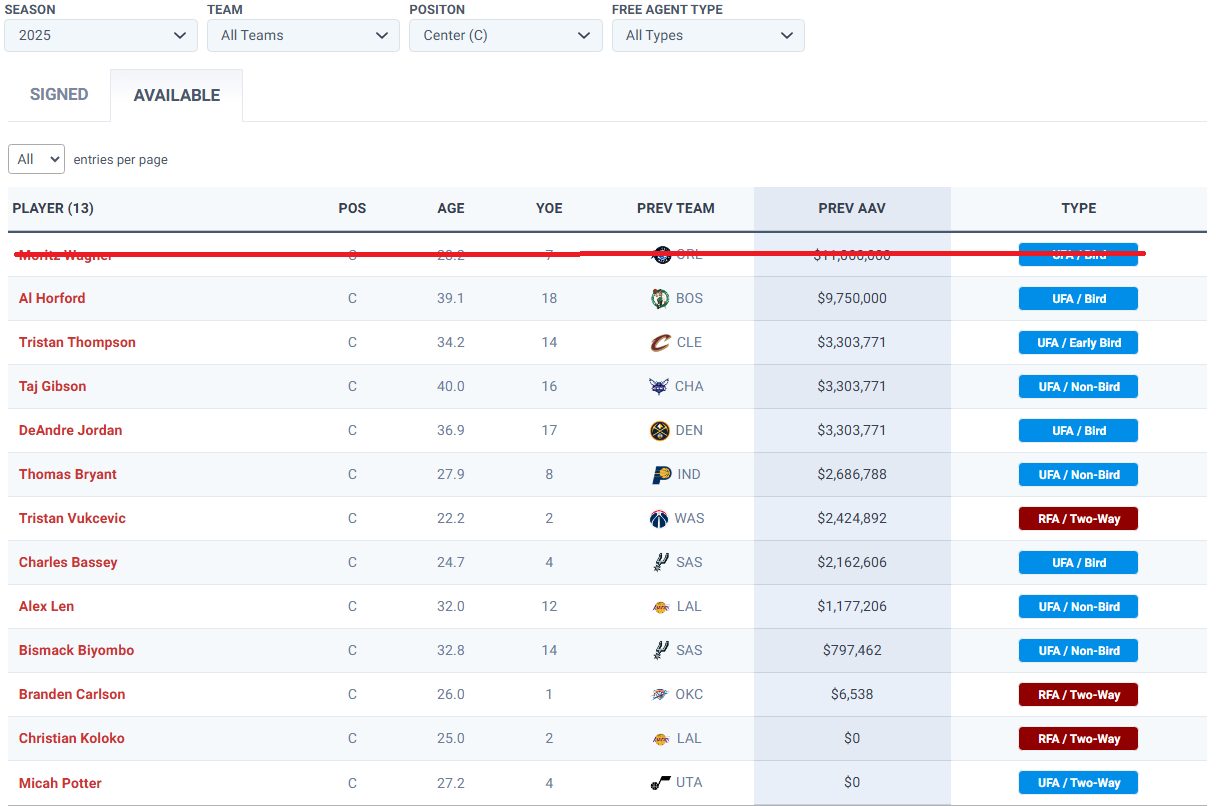Sort by the Prev AAV column header
This screenshot has height=806, width=1217.
point(852,208)
